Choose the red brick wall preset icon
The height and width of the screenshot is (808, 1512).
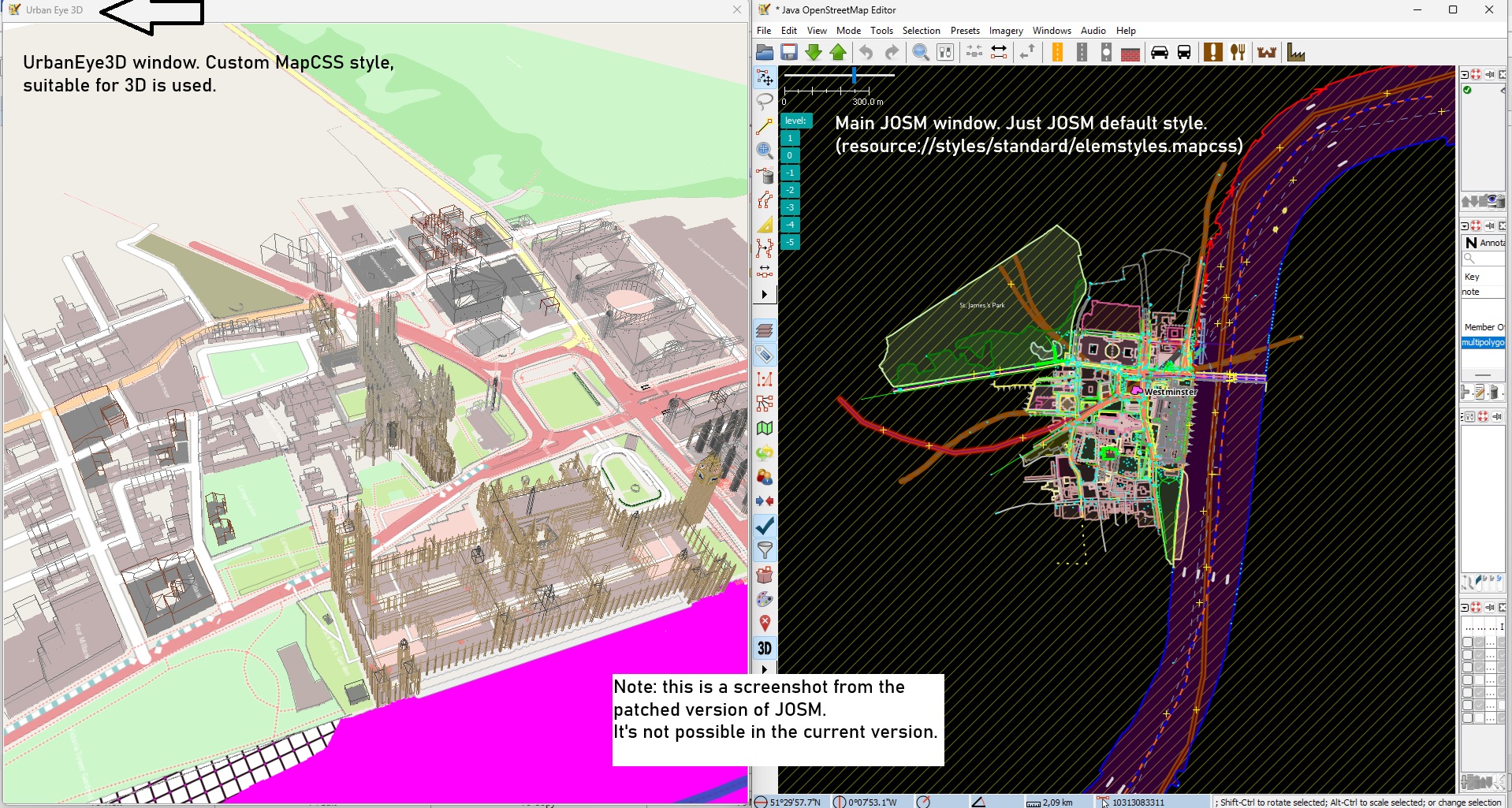coord(1130,53)
